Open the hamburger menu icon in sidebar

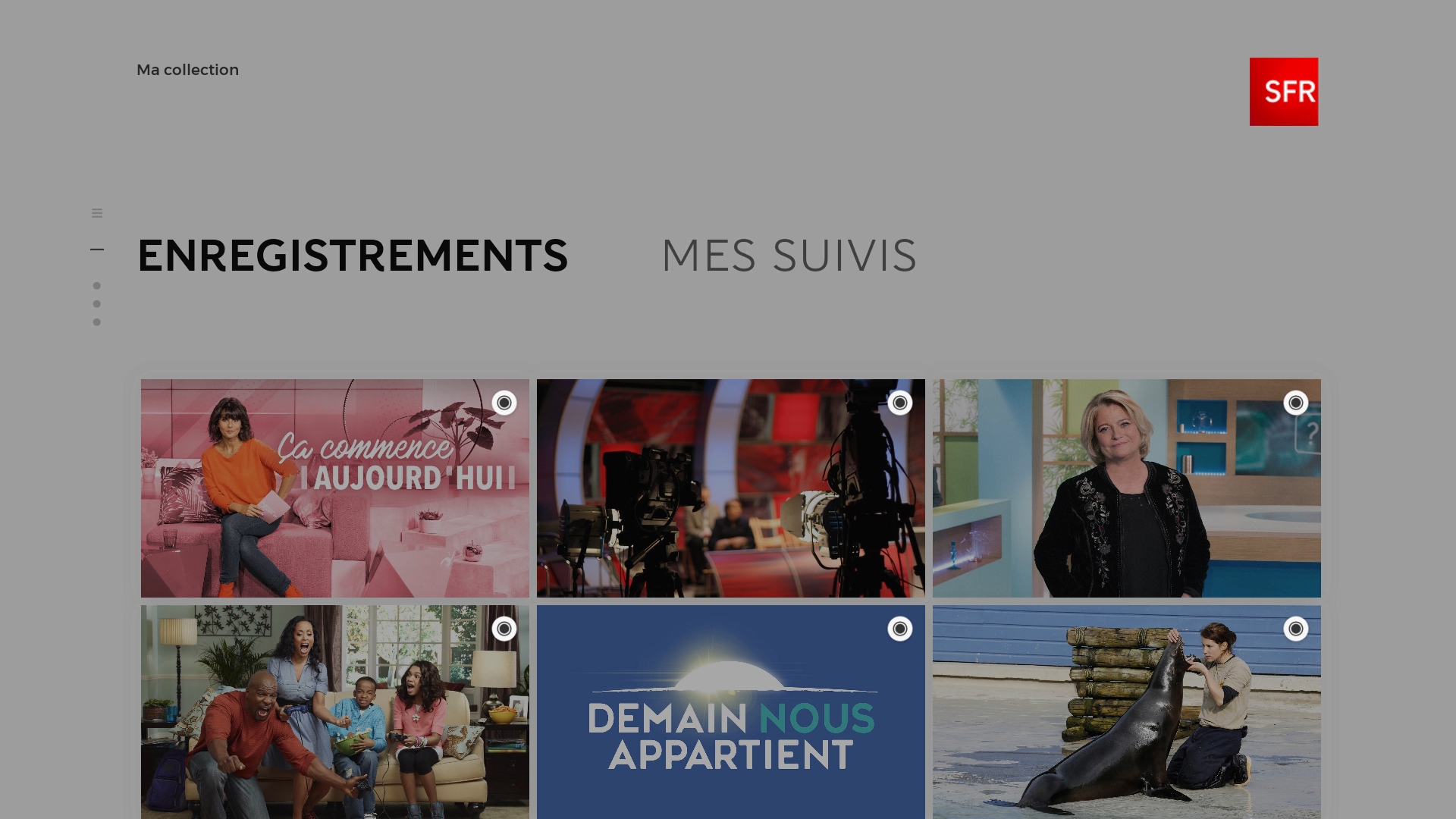97,213
